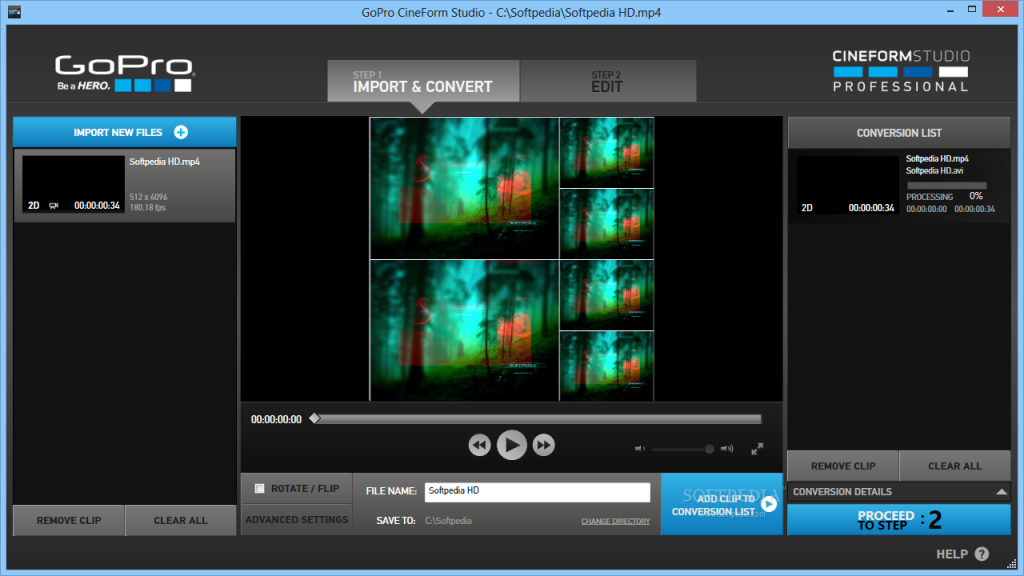Select the Step 1 Import & Convert tab

point(422,80)
